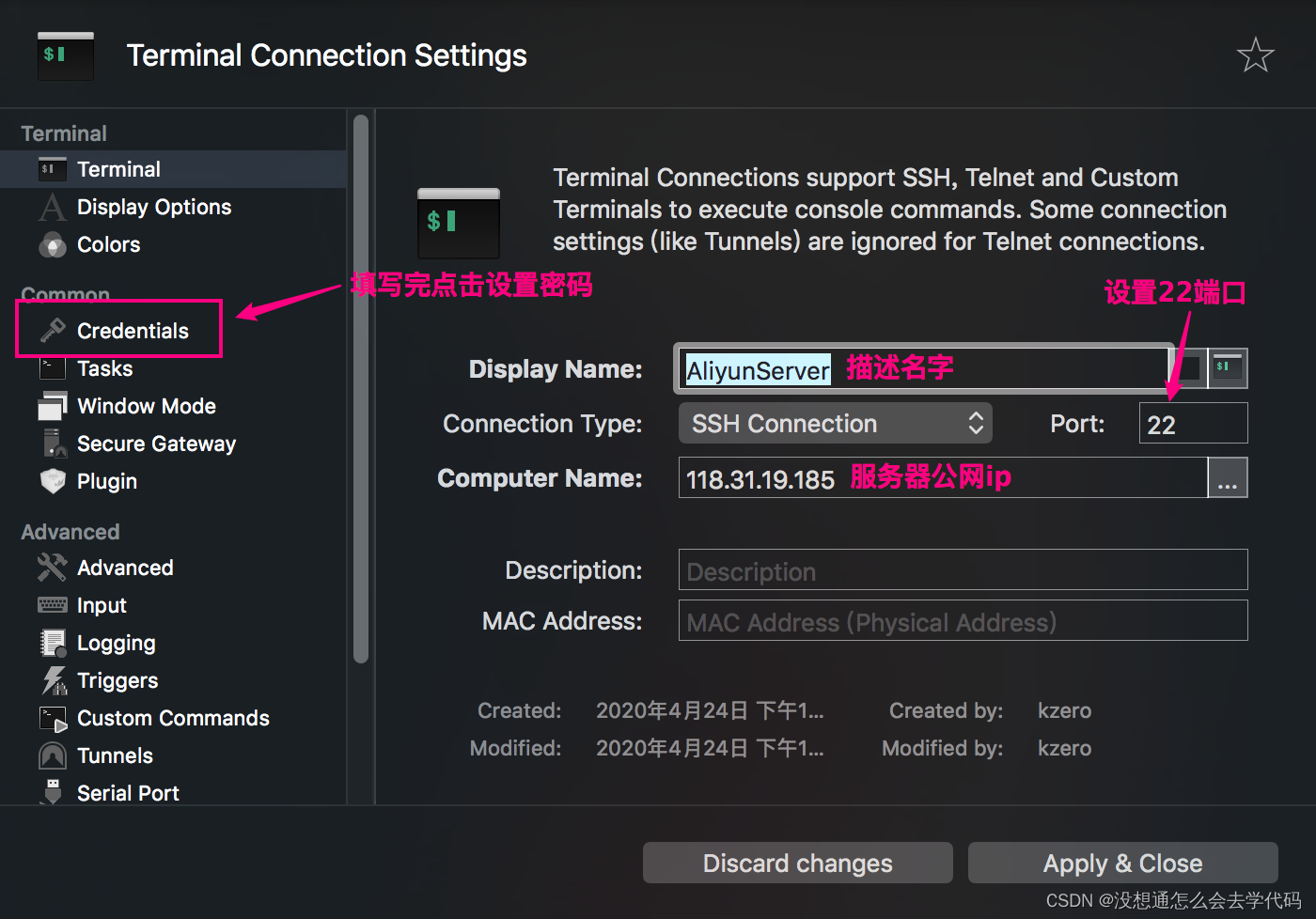
Task: Click the 'kzero' Modified by value
Action: (1064, 748)
